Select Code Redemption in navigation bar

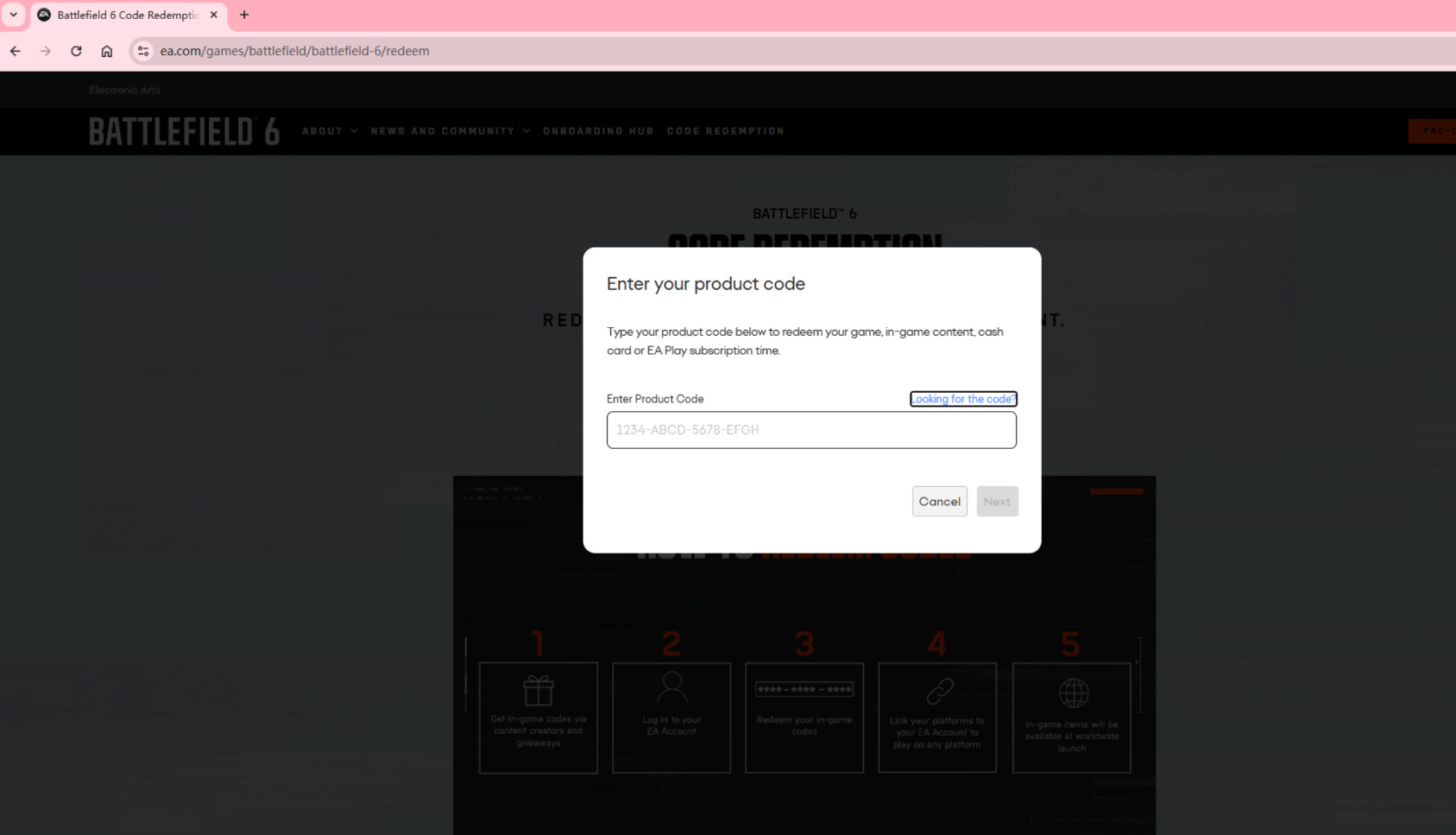725,131
